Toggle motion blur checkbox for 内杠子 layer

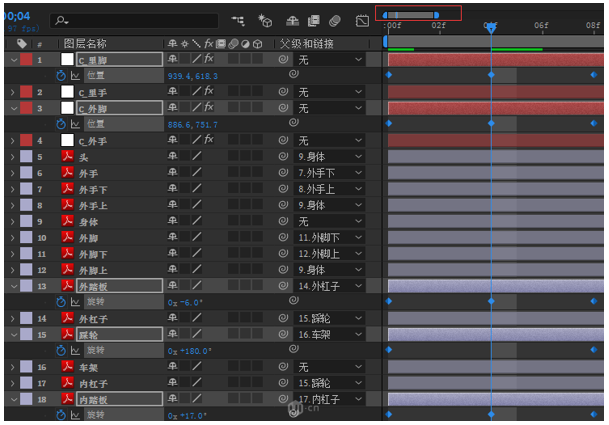233,383
